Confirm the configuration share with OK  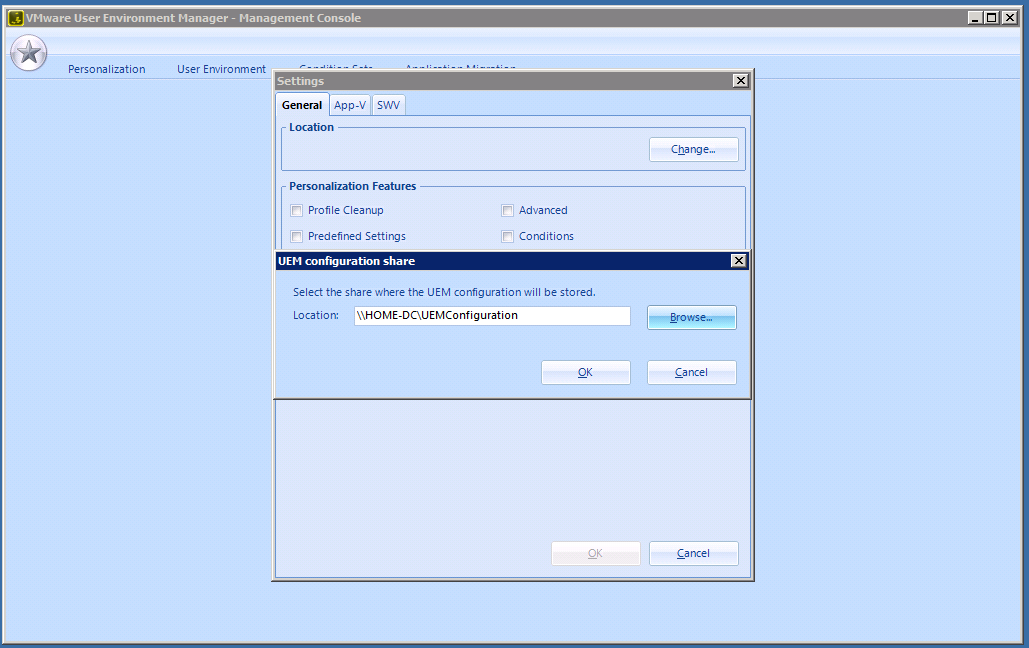(585, 372)
